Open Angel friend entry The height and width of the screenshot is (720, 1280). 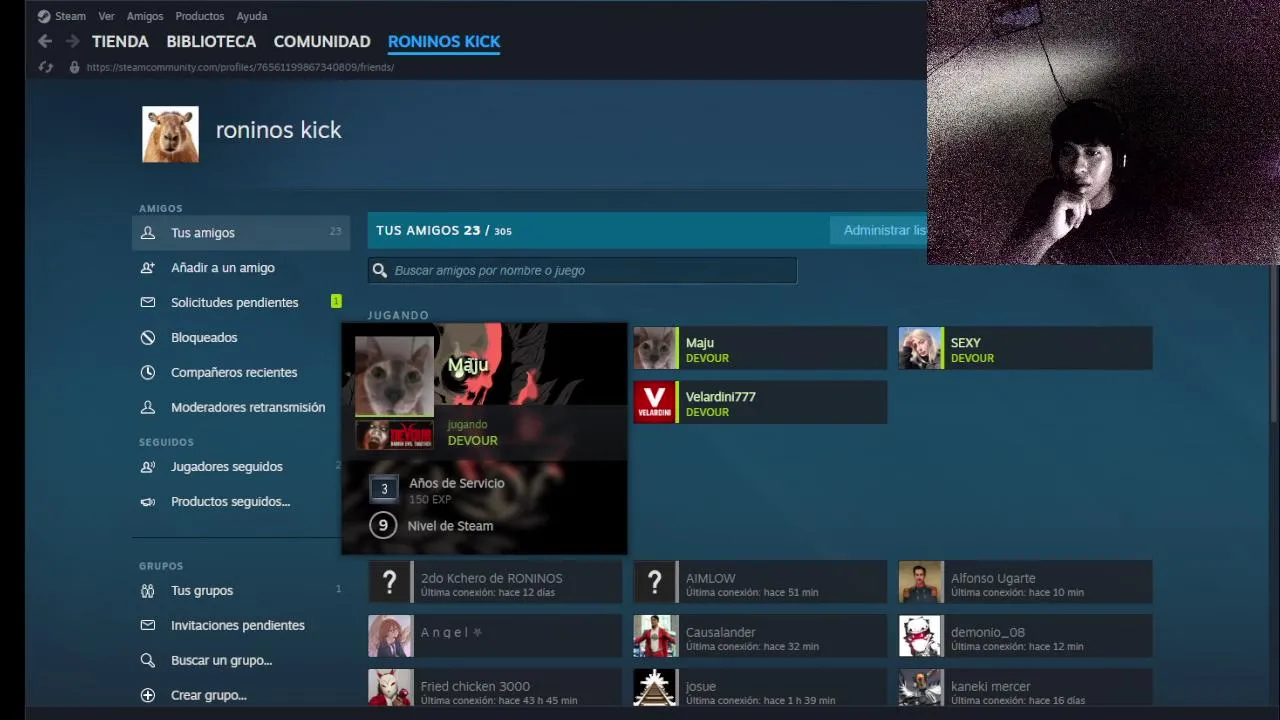[495, 636]
